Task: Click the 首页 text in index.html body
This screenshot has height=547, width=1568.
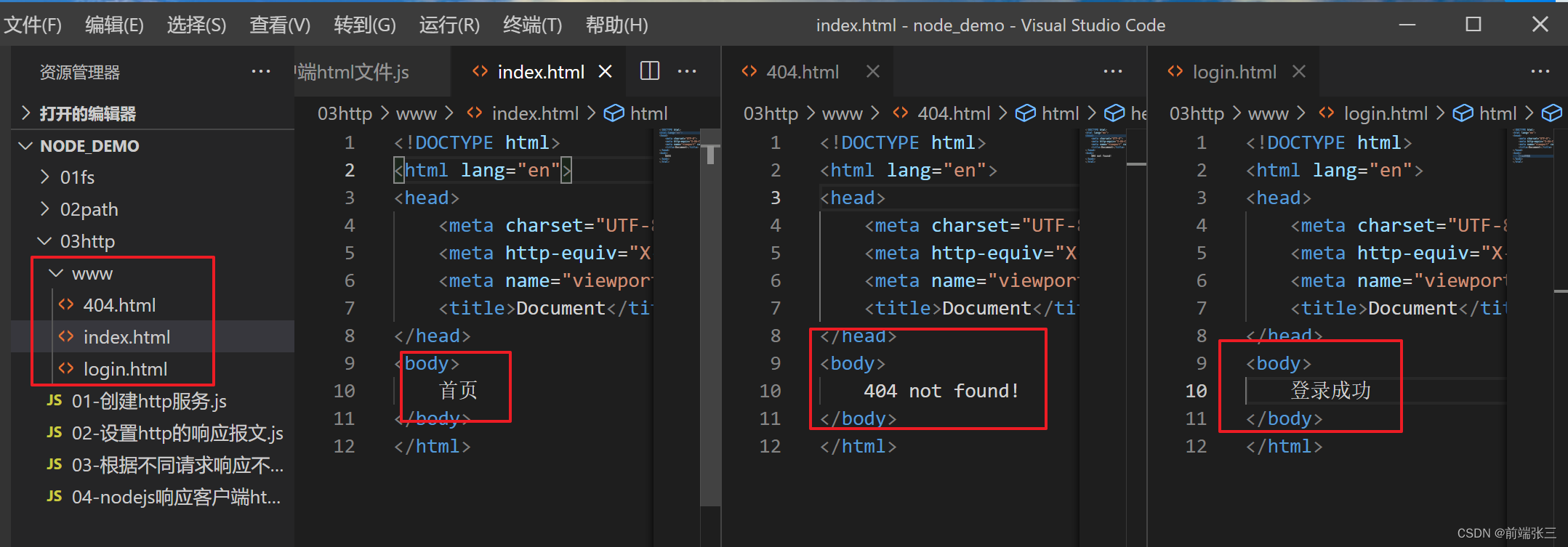Action: click(x=458, y=391)
